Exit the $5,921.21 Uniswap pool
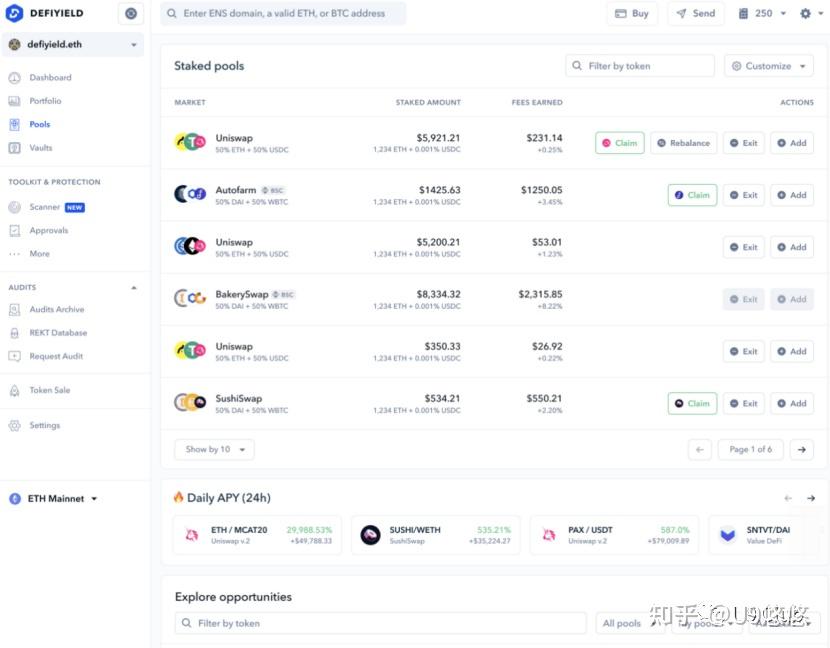This screenshot has height=648, width=830. tap(744, 143)
